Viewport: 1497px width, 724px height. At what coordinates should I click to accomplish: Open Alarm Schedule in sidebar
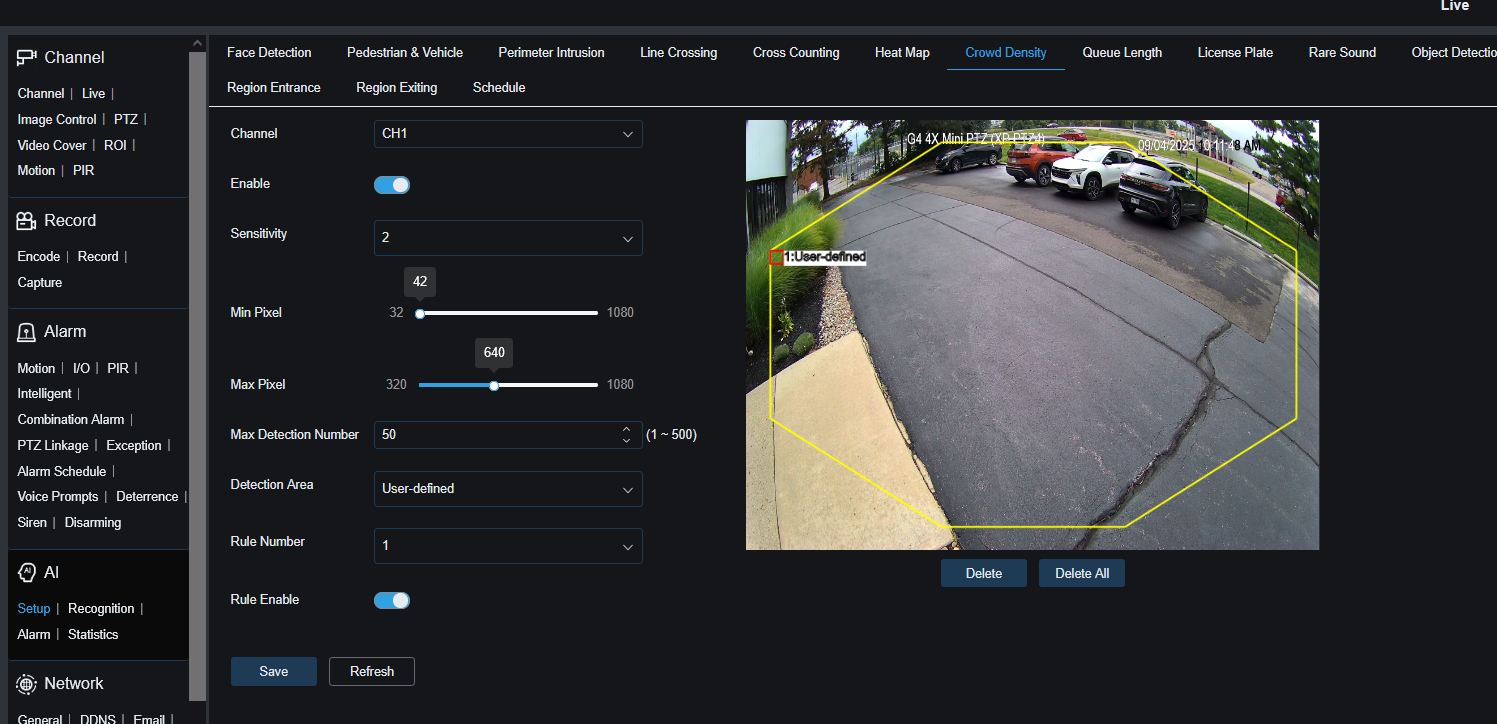point(62,472)
